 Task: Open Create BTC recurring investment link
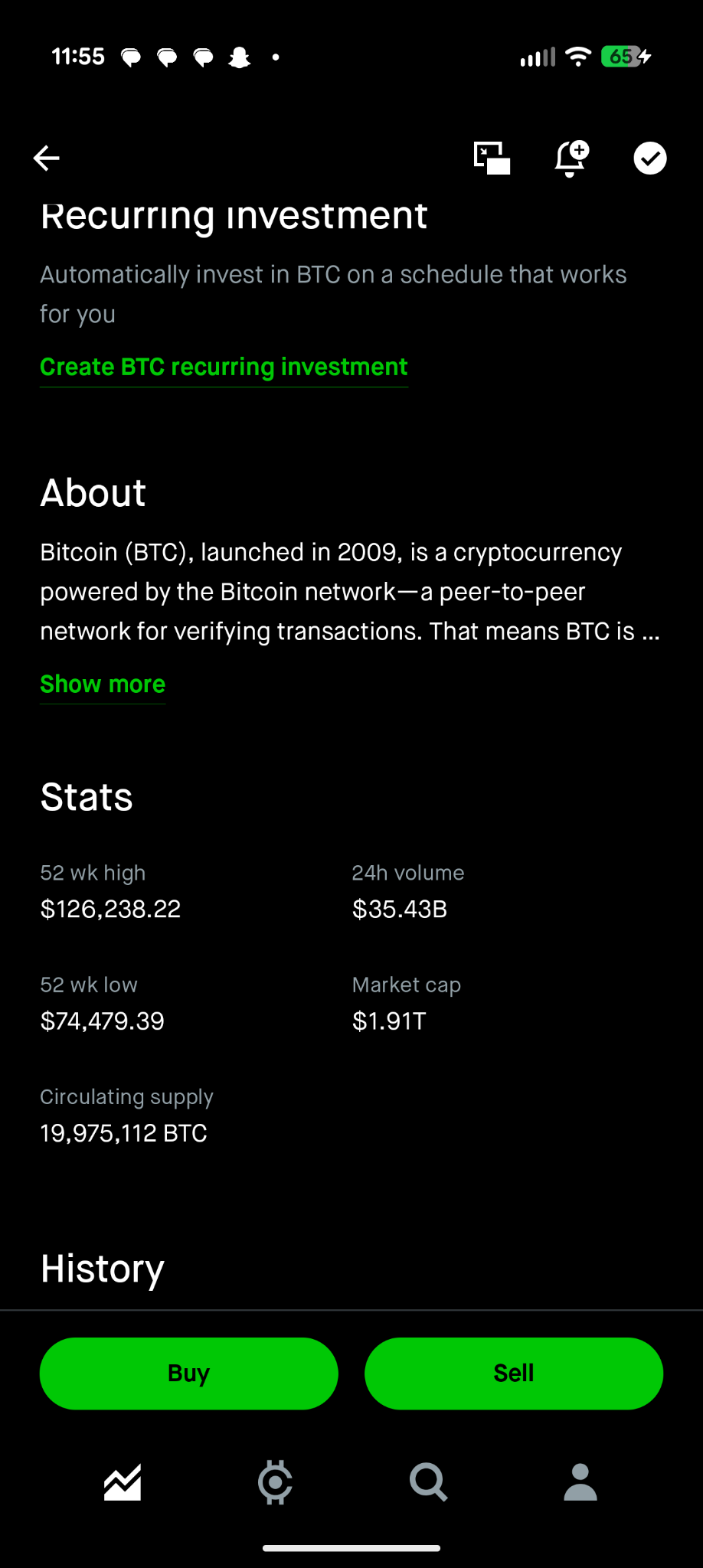pyautogui.click(x=224, y=367)
